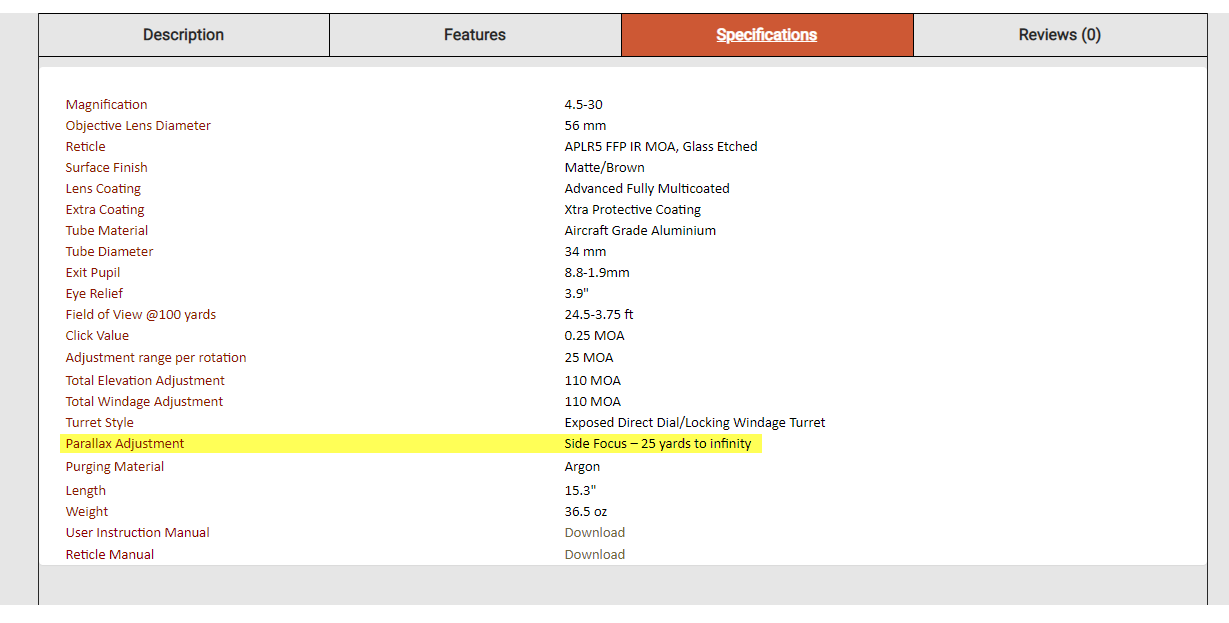Click the Eye Relief label
This screenshot has width=1229, height=623.
[94, 294]
